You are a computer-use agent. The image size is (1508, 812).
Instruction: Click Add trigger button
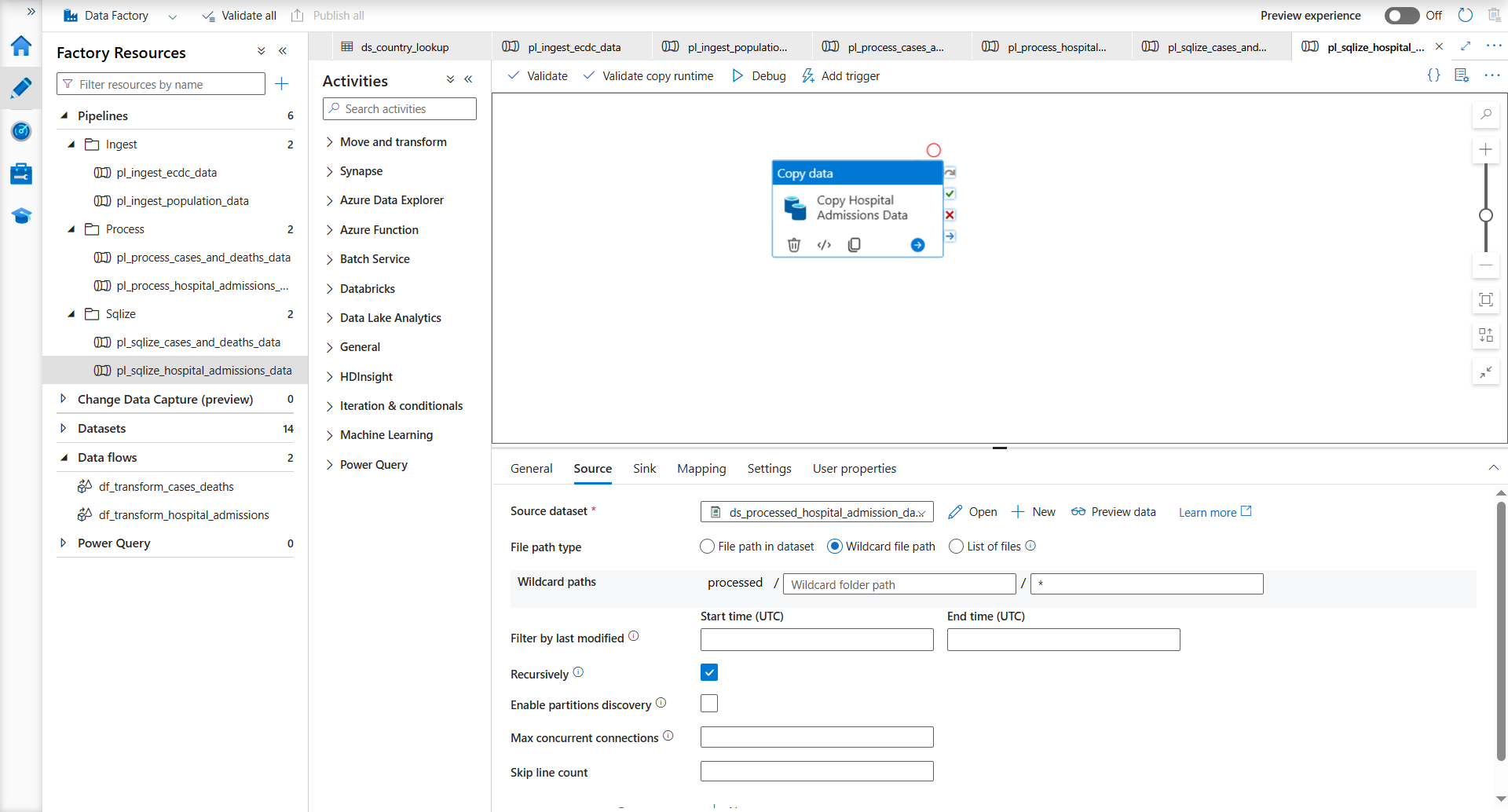(x=841, y=76)
